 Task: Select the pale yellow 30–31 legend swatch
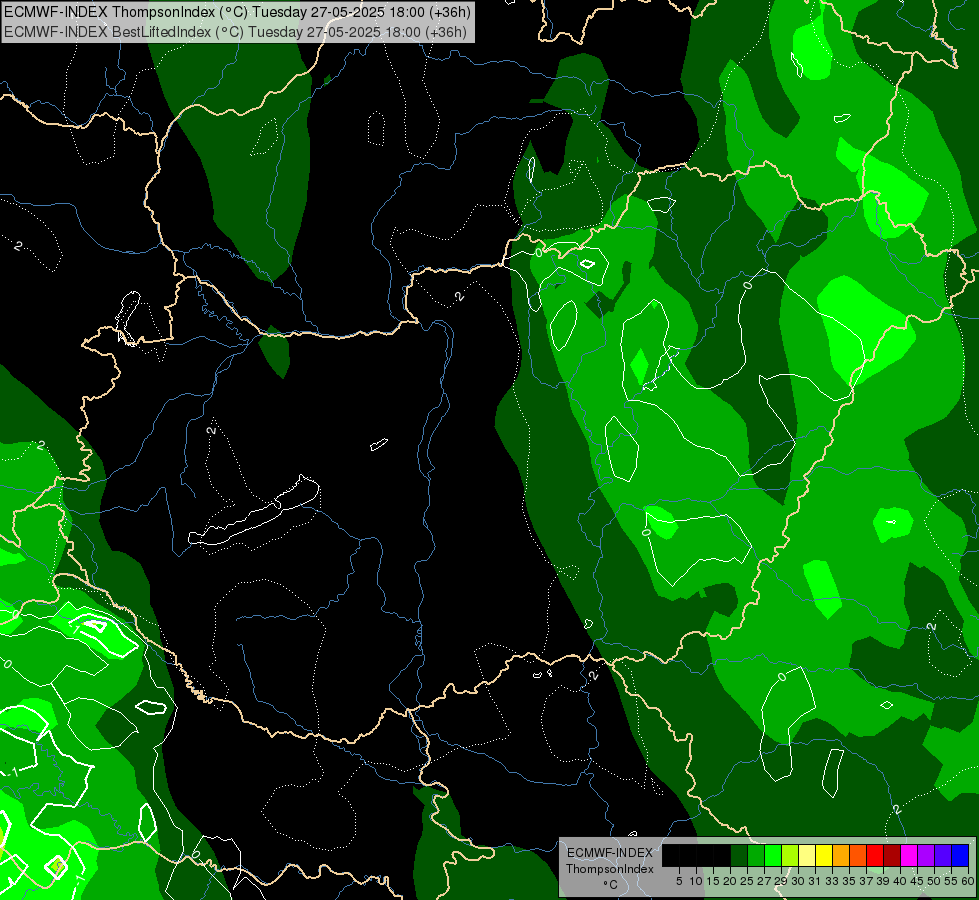[807, 855]
